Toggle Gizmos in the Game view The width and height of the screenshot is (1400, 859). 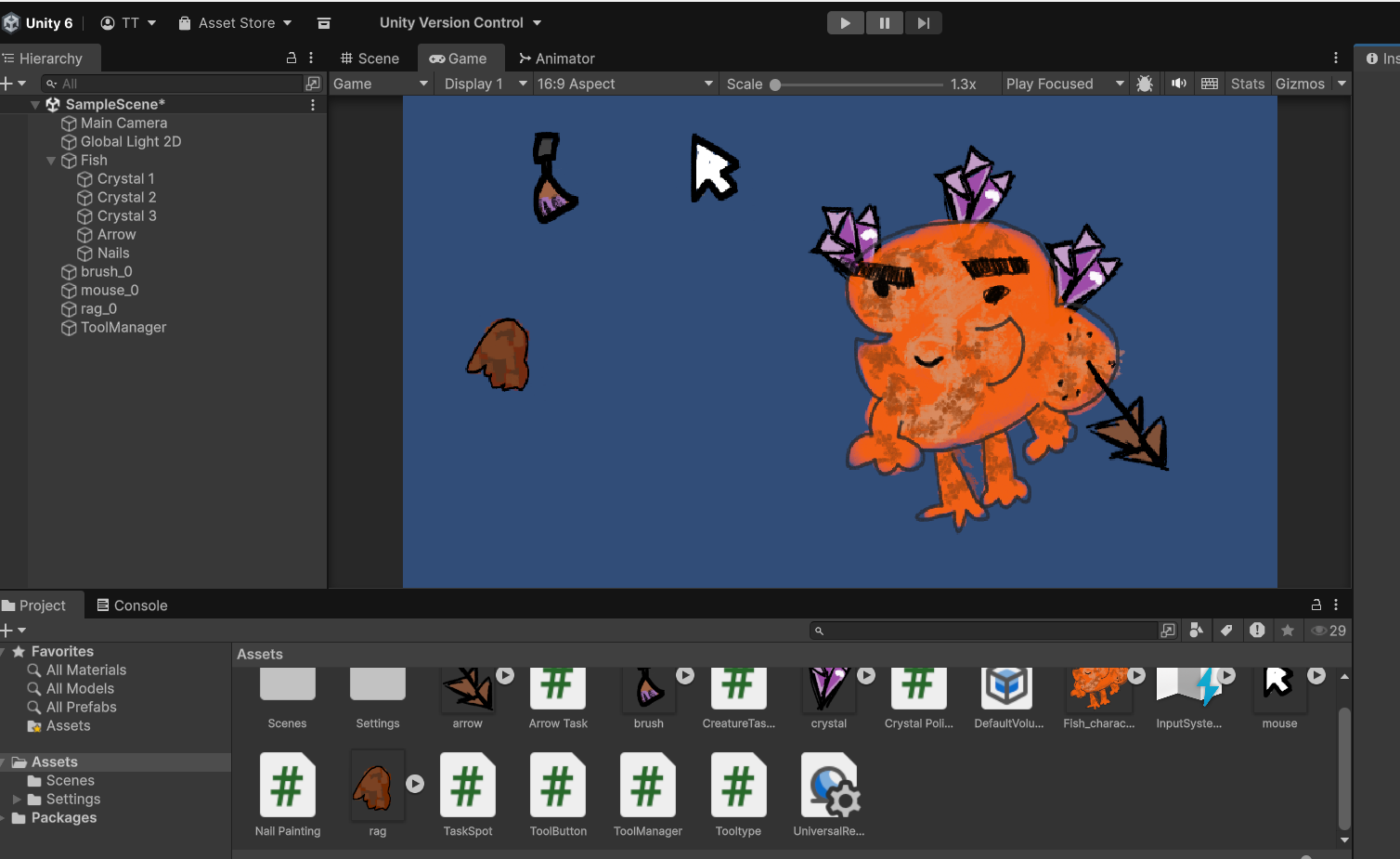pyautogui.click(x=1300, y=84)
